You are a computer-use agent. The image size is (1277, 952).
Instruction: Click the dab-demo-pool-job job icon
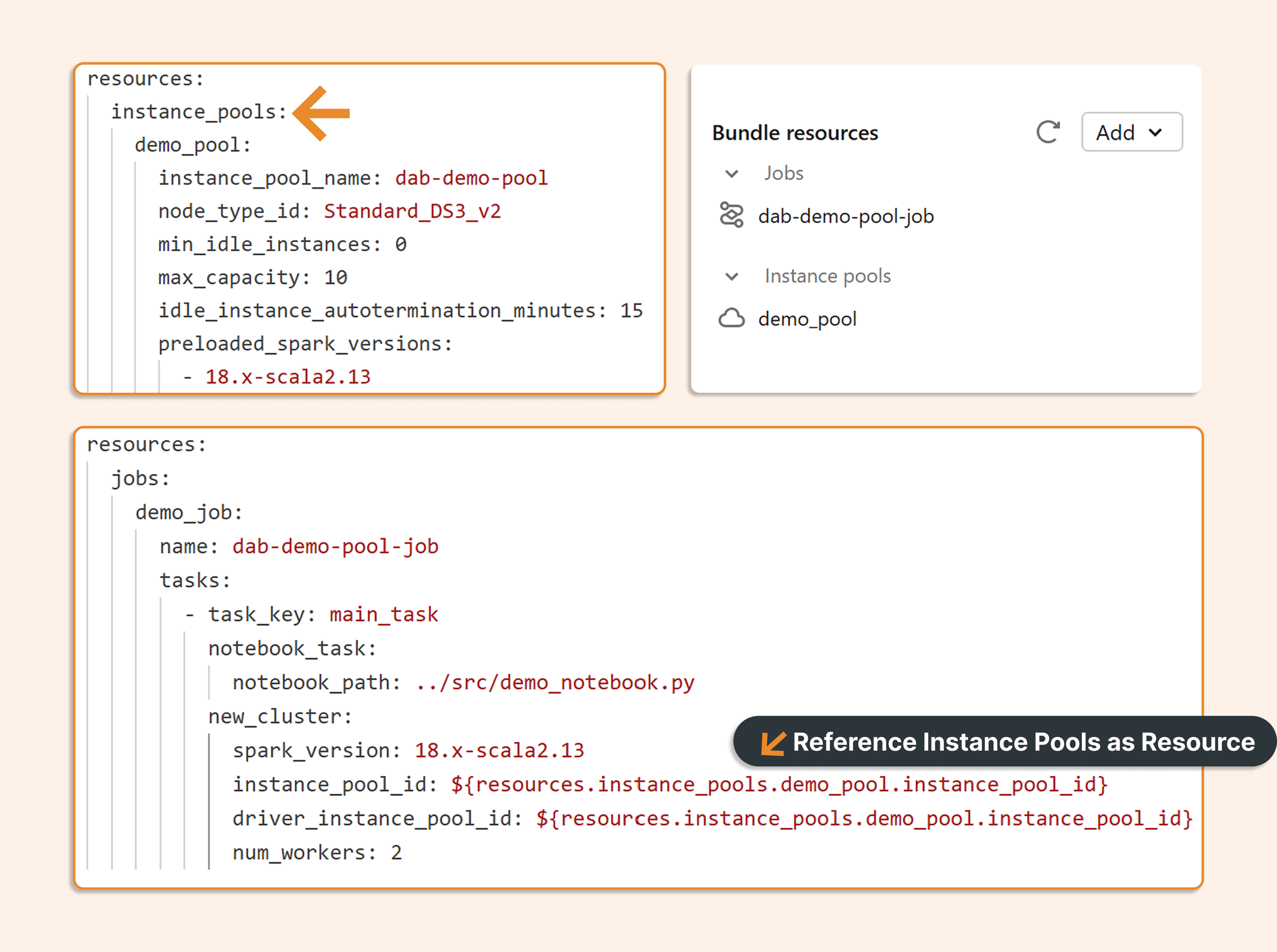click(731, 215)
